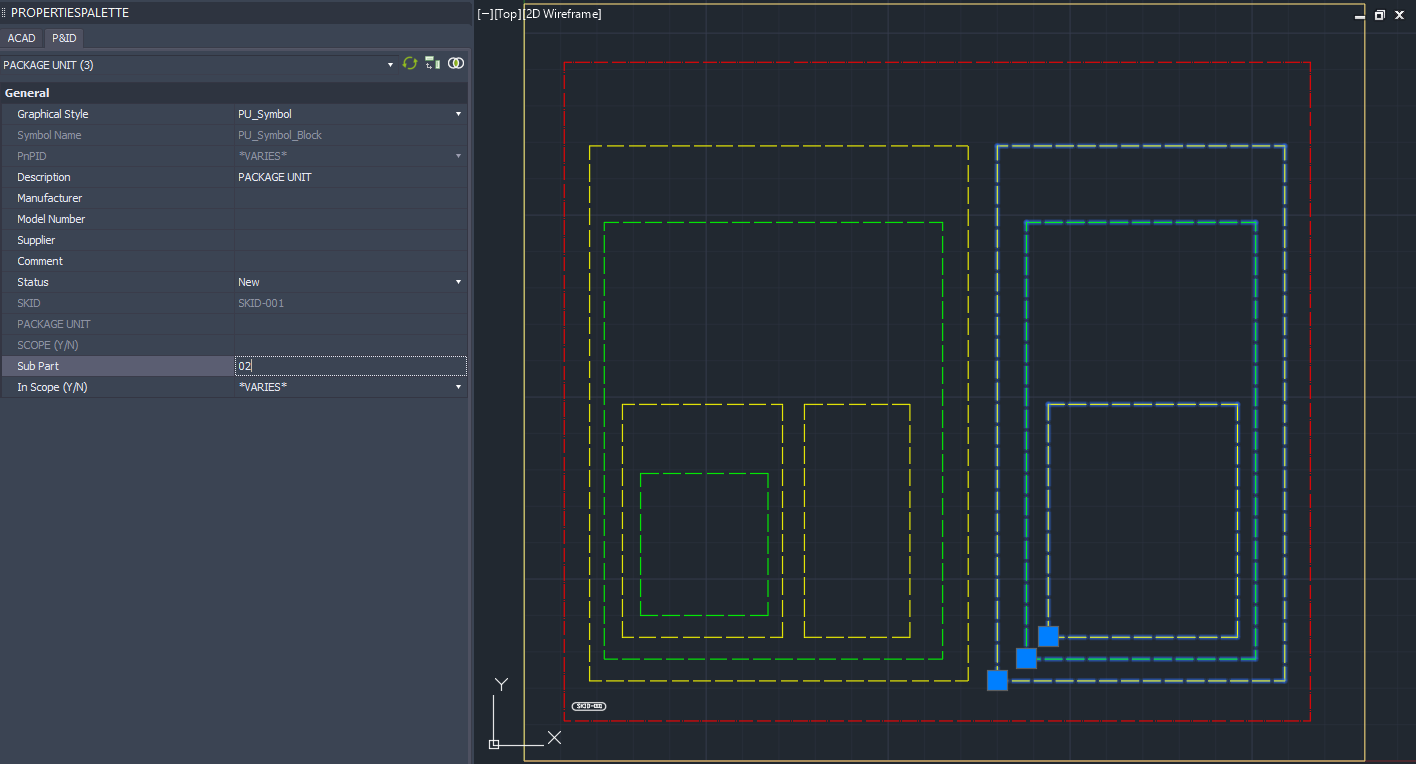The image size is (1416, 764).
Task: Click the lowest blue grip on selected unit
Action: (997, 680)
